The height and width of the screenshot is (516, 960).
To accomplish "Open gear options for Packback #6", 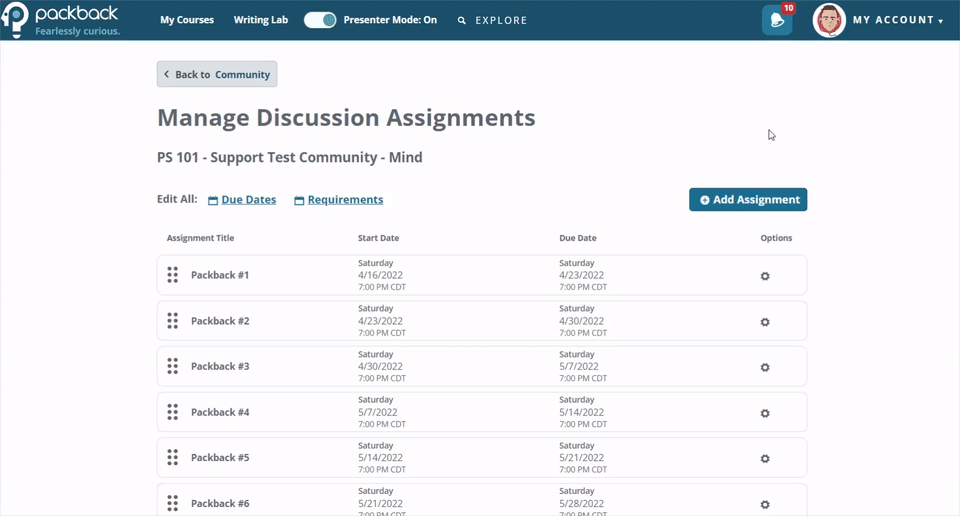I will pos(765,504).
